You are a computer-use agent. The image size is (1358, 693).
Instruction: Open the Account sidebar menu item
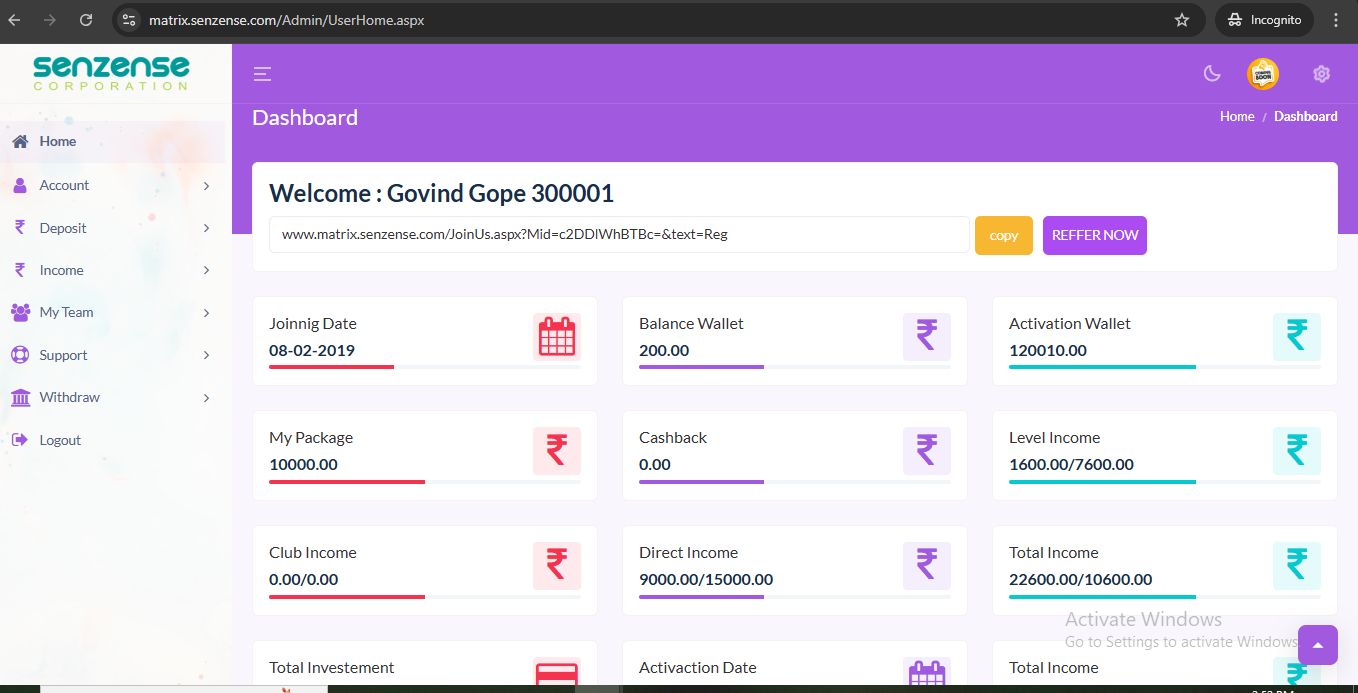click(x=113, y=185)
